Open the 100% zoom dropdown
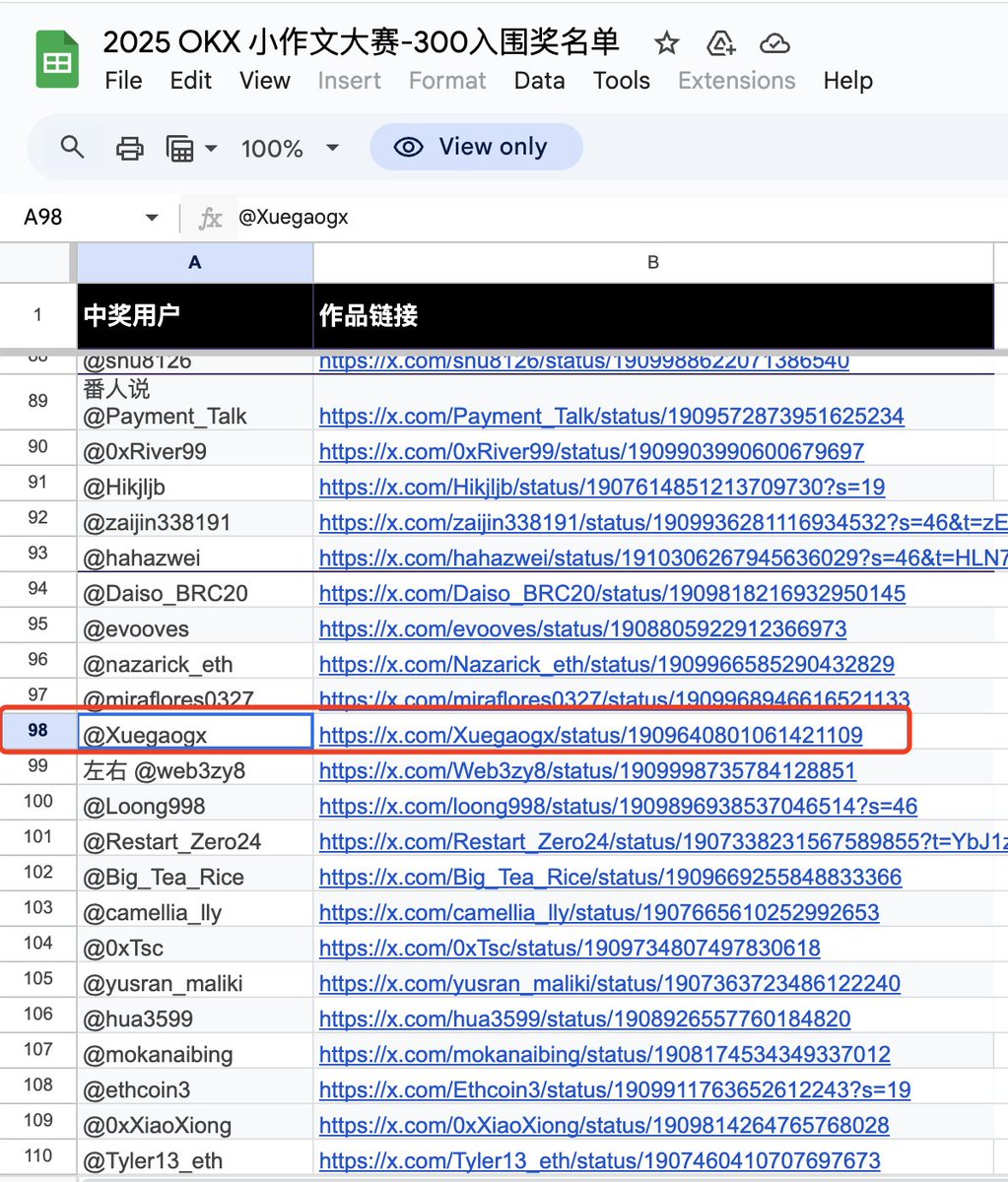1008x1182 pixels. pyautogui.click(x=291, y=149)
